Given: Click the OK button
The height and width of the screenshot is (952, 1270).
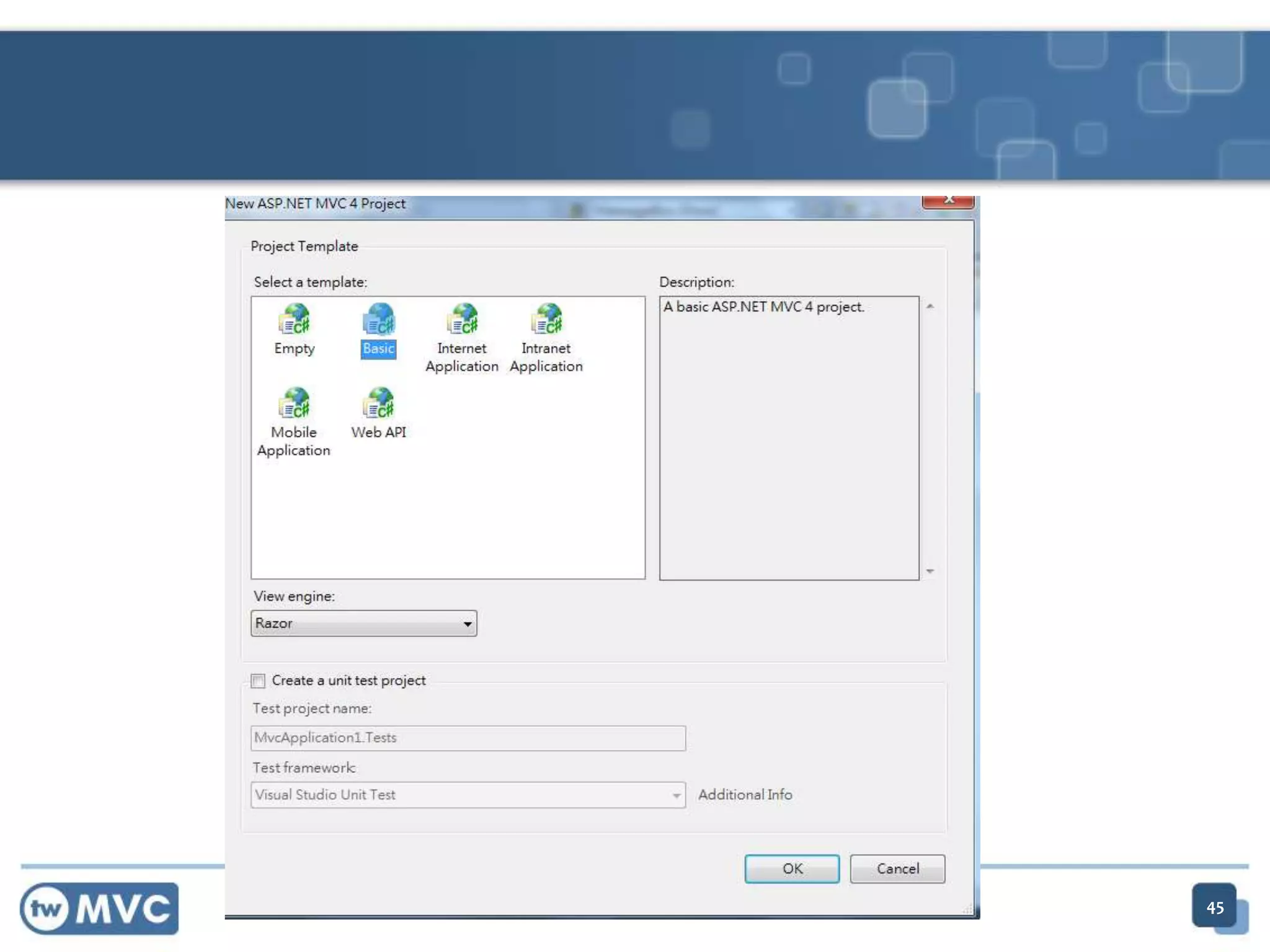Looking at the screenshot, I should coord(792,869).
